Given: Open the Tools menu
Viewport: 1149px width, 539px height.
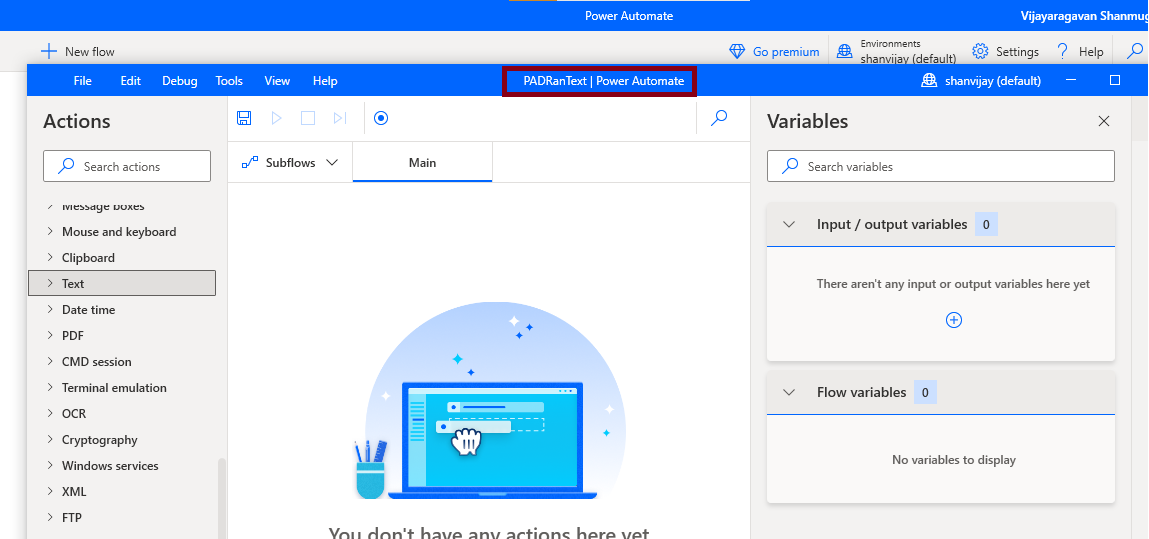Looking at the screenshot, I should point(229,81).
